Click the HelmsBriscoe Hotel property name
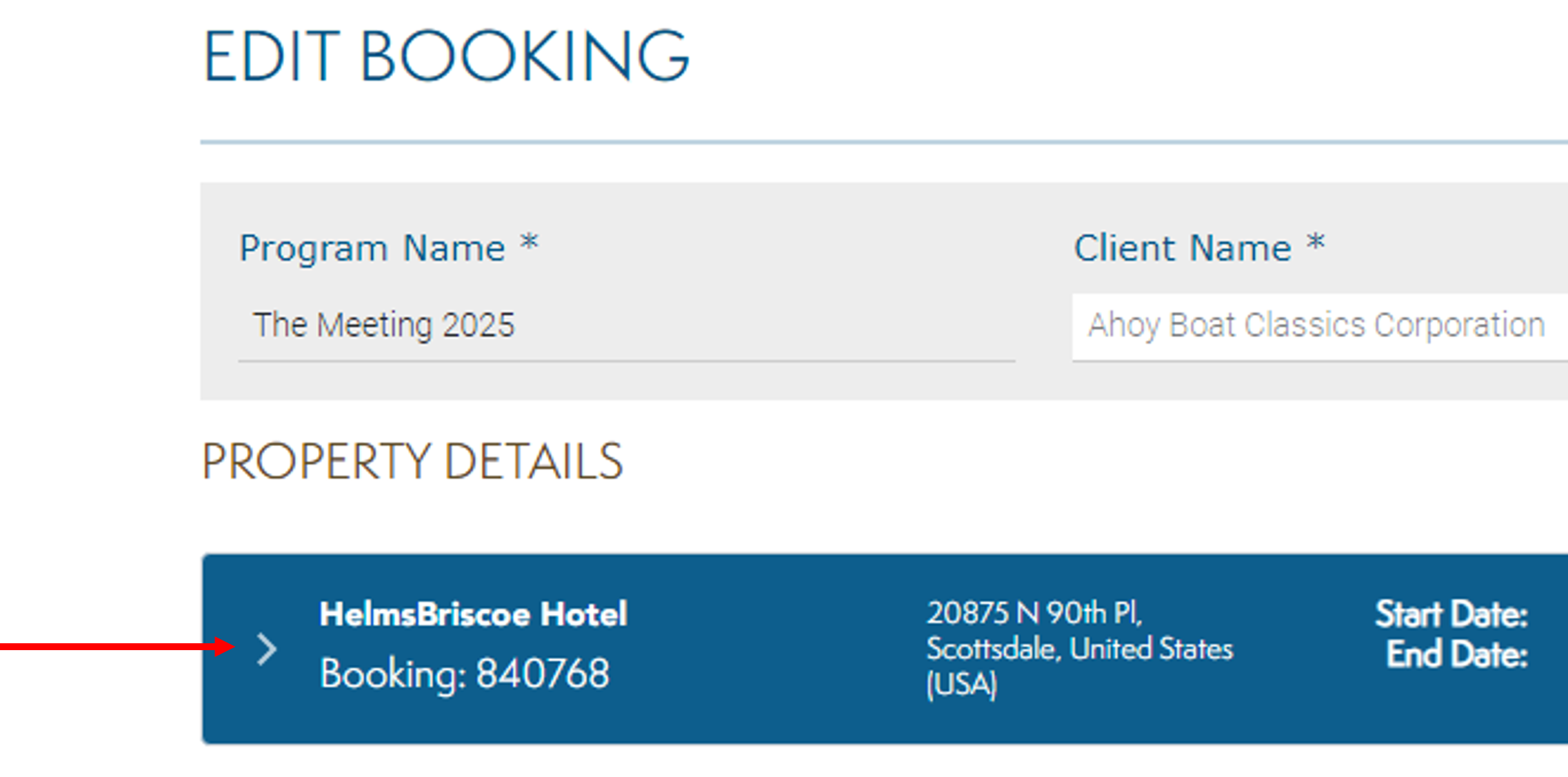 473,614
